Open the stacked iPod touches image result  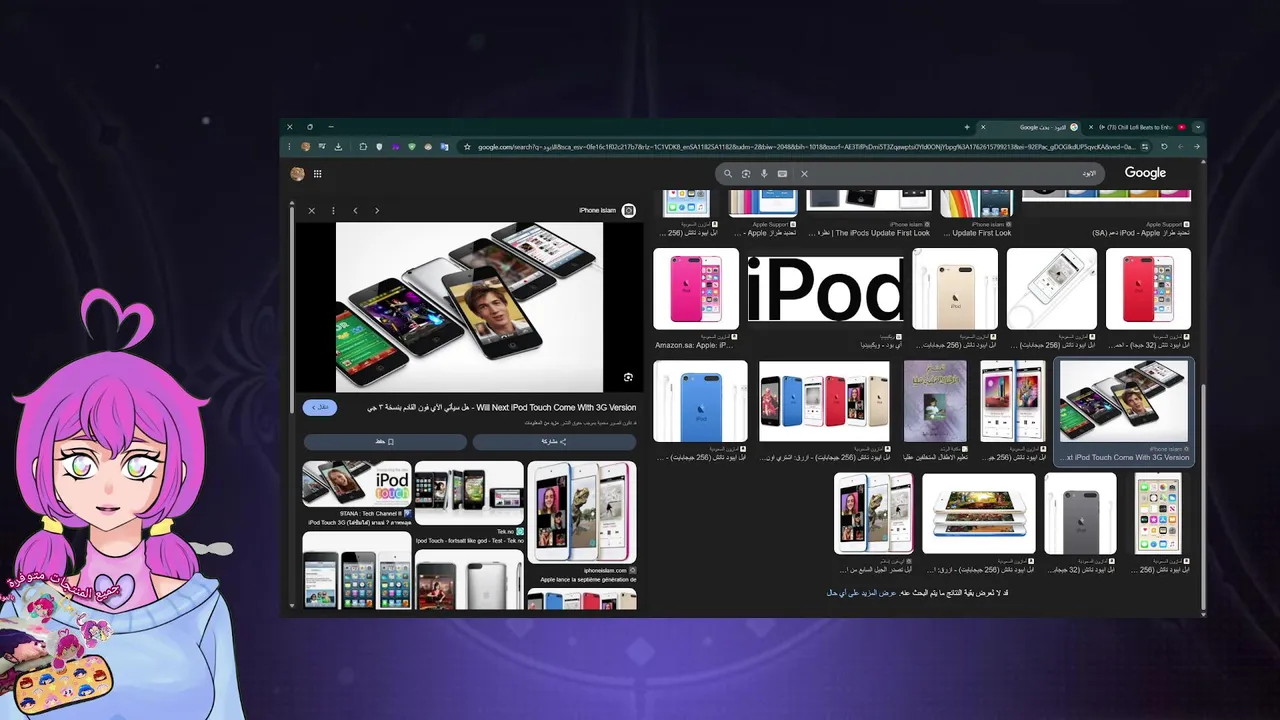point(978,514)
